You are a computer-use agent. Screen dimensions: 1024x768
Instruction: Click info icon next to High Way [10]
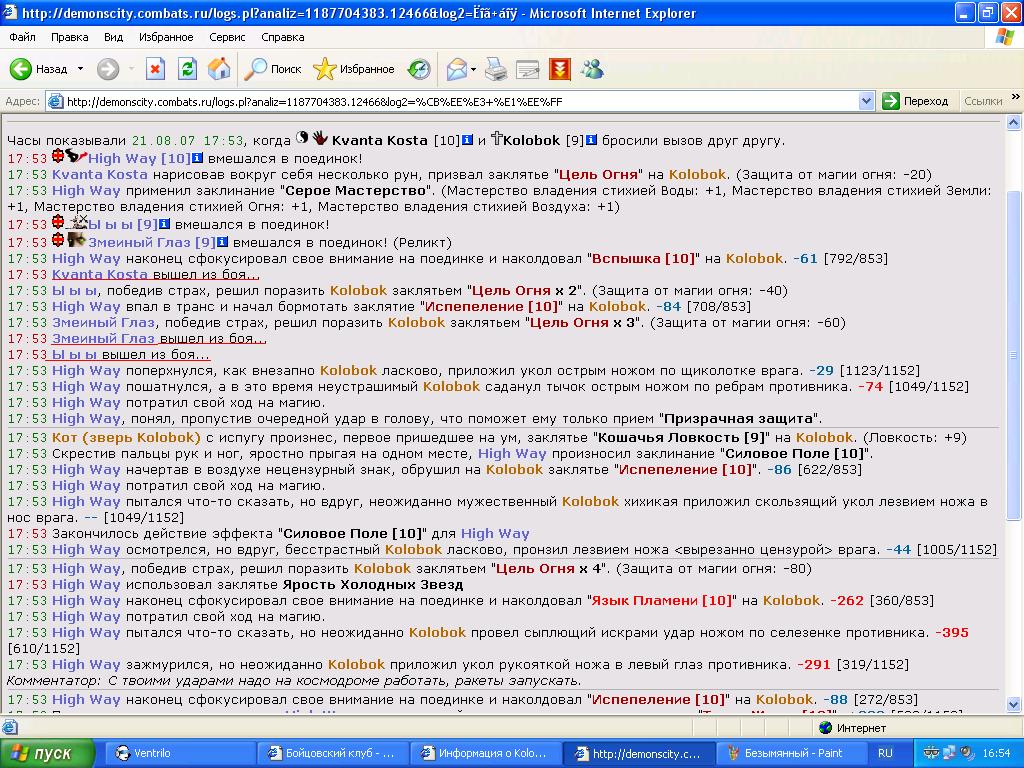coord(197,158)
